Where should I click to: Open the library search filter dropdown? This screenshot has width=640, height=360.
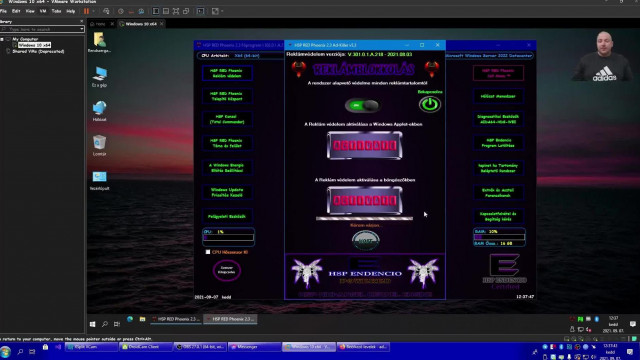click(x=82, y=29)
